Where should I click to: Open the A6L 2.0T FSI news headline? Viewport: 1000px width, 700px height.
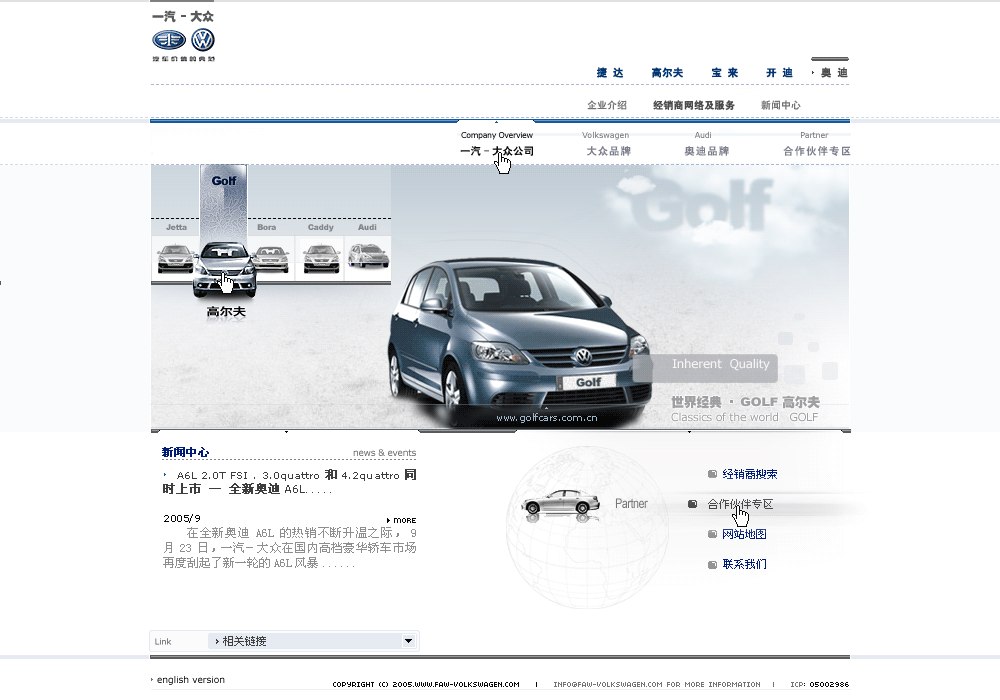tap(290, 482)
